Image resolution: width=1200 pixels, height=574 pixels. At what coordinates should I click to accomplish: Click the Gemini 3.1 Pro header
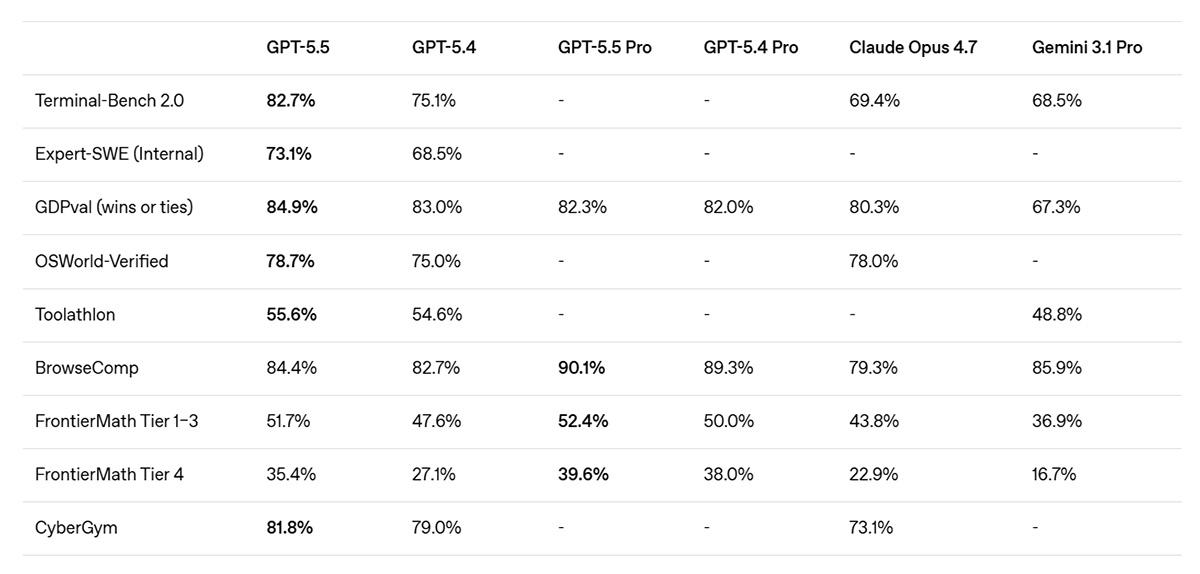pyautogui.click(x=1086, y=47)
